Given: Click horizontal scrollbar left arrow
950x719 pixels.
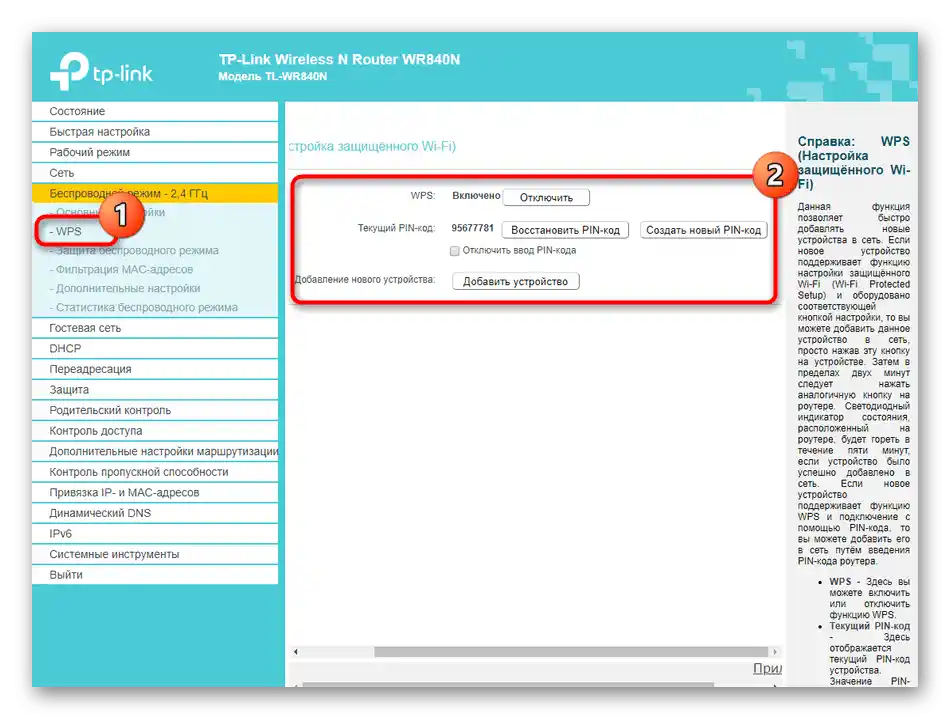Looking at the screenshot, I should [296, 652].
